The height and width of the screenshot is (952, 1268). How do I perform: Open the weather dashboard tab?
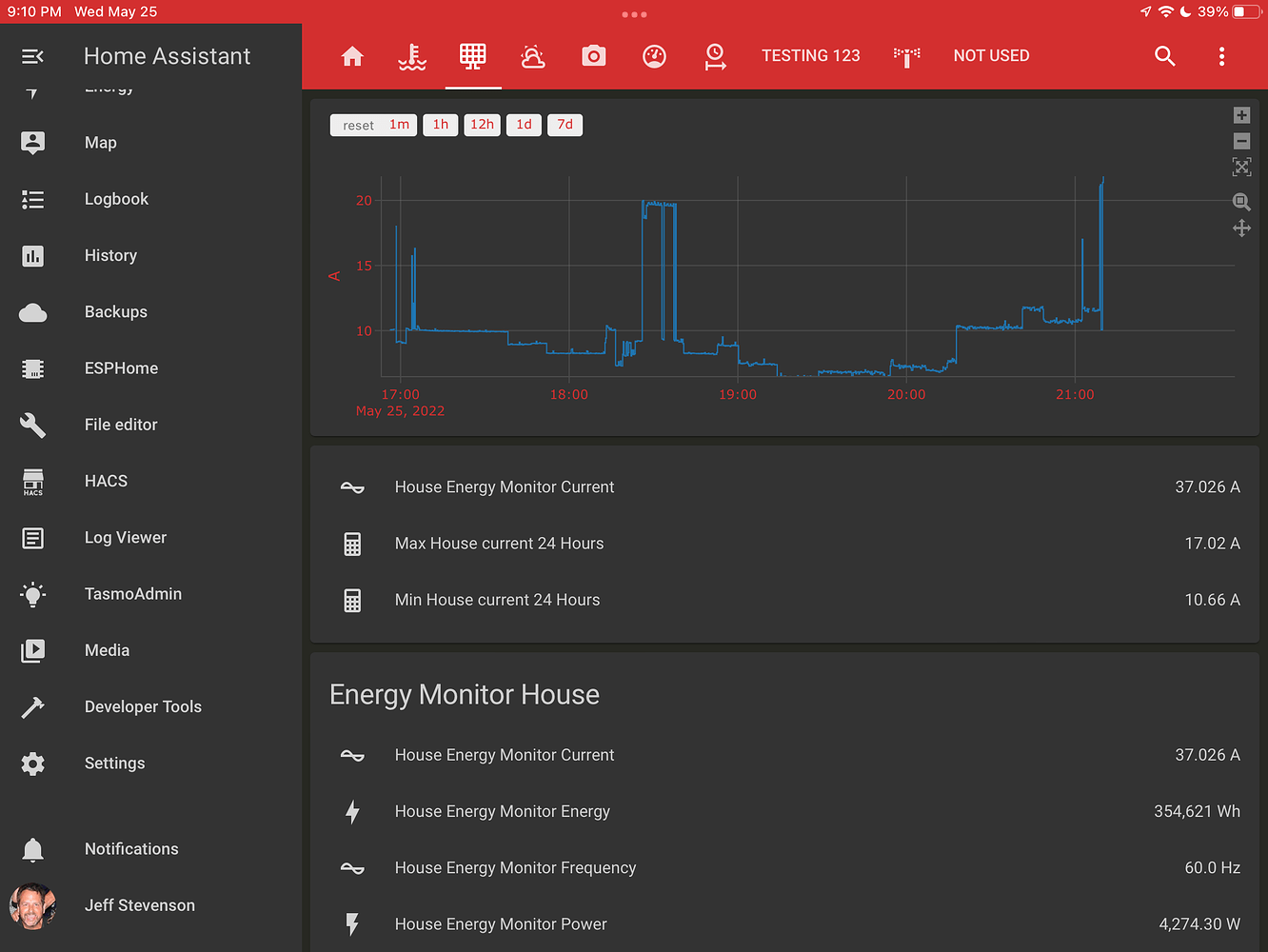pyautogui.click(x=533, y=56)
